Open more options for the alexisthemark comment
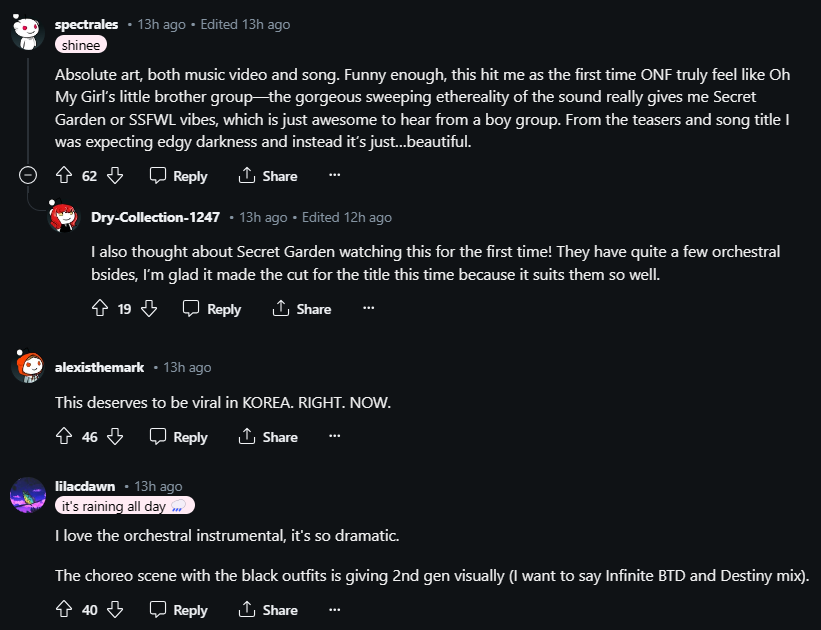The width and height of the screenshot is (821, 630). tap(334, 437)
